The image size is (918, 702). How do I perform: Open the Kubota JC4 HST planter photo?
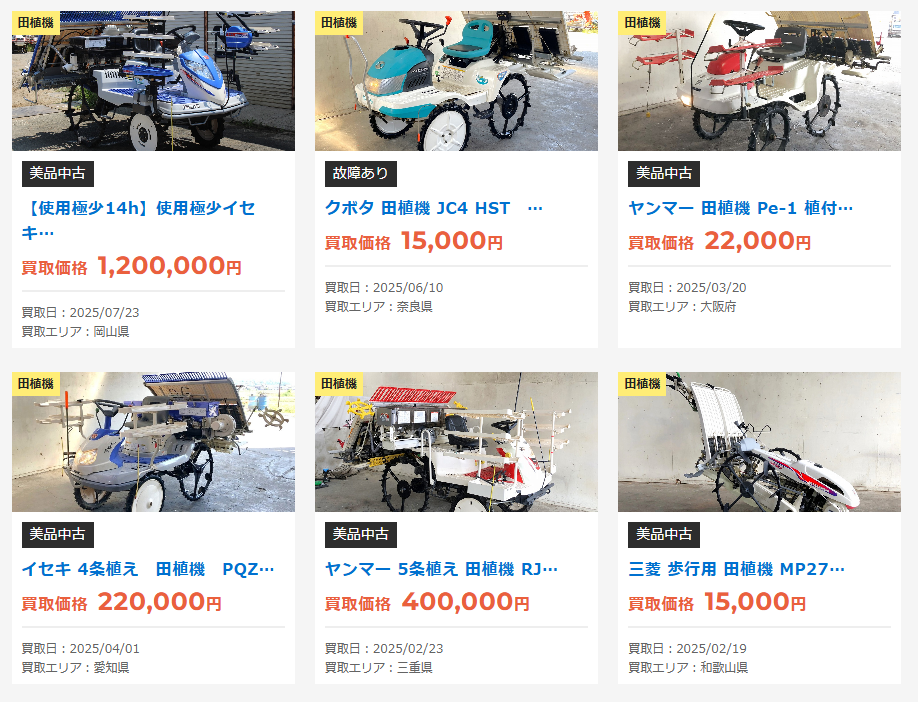pos(456,81)
